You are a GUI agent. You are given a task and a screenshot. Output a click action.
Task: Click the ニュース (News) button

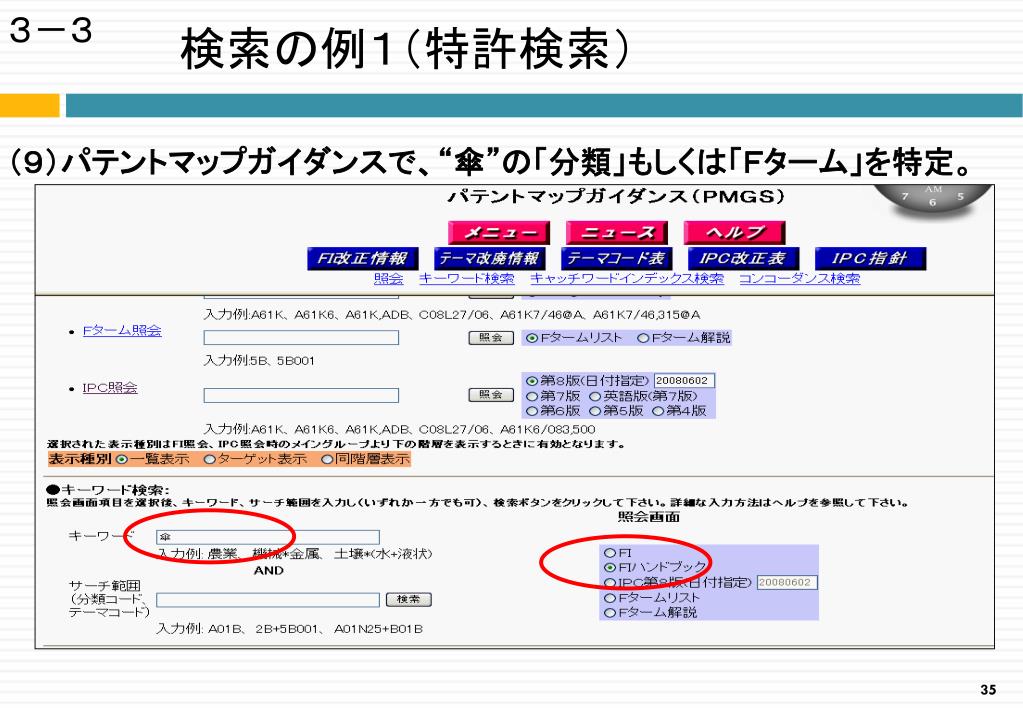click(x=617, y=232)
